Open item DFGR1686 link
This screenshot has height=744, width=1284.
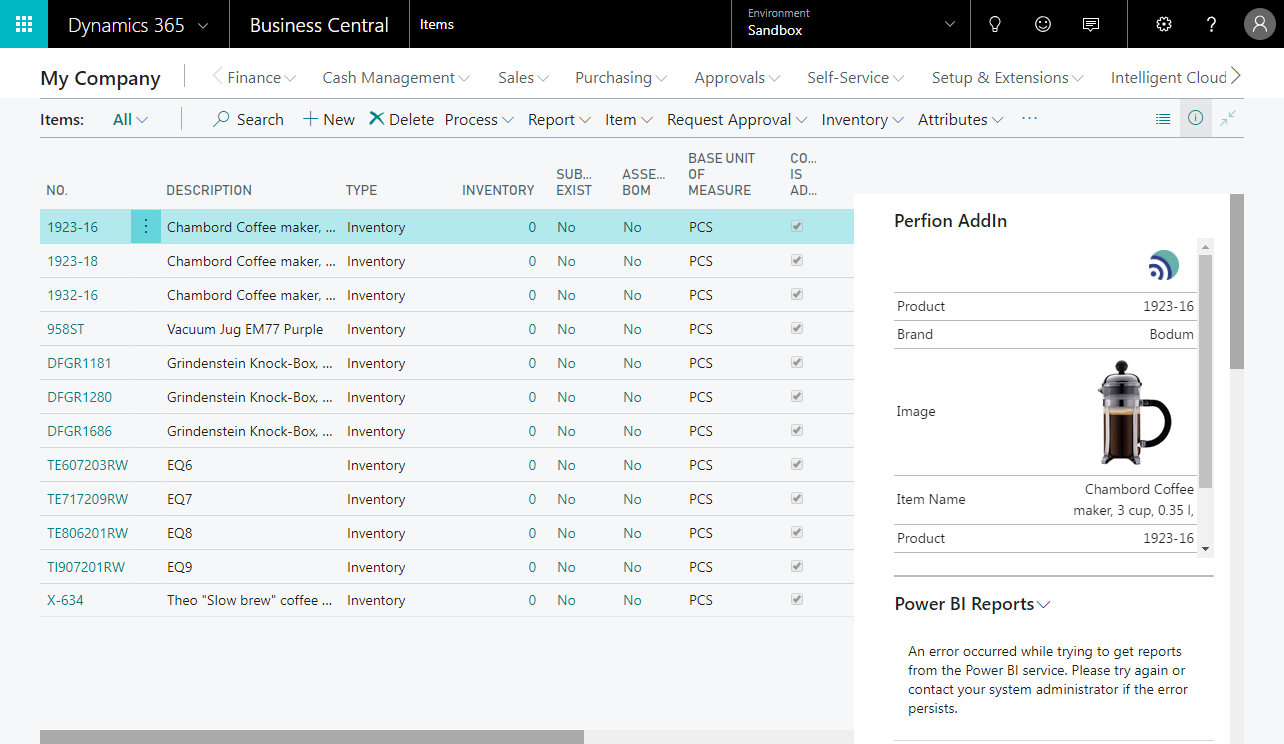pyautogui.click(x=79, y=431)
